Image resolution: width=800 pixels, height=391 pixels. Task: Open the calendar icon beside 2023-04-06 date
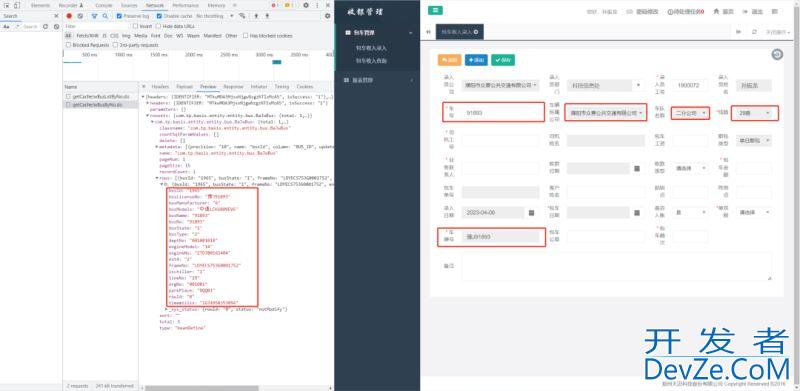coord(531,212)
